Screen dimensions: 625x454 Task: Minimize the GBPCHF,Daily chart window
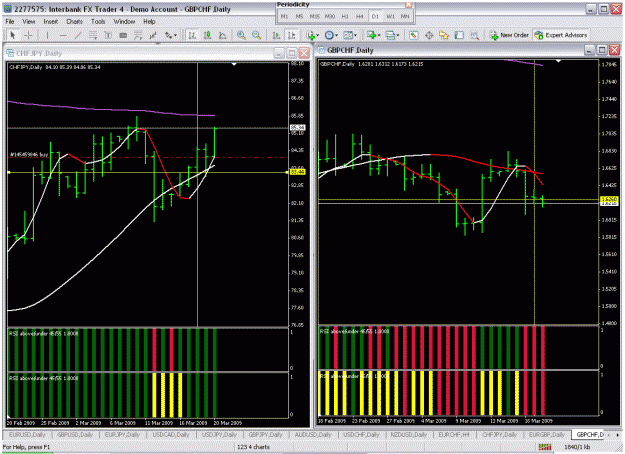click(x=589, y=50)
